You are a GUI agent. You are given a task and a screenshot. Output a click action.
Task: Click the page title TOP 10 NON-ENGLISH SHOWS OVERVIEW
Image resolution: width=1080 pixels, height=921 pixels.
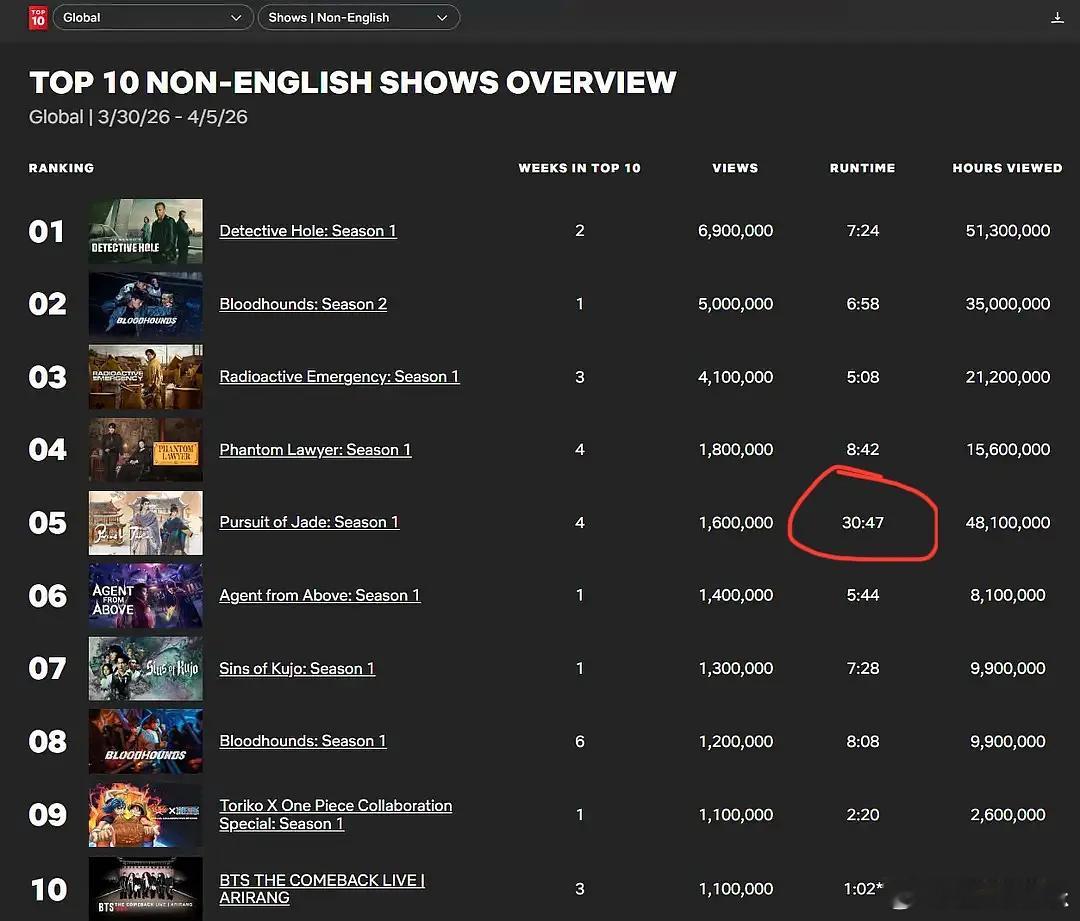[x=353, y=83]
